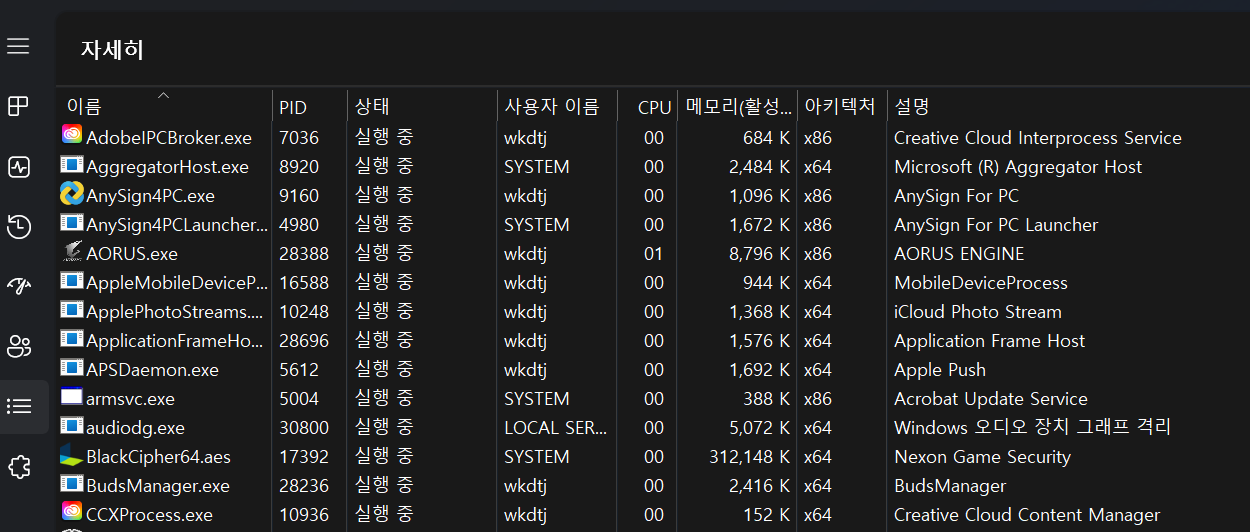Click the AdobeIPCBroker.exe Creative Cloud icon
1250x532 pixels.
point(72,135)
